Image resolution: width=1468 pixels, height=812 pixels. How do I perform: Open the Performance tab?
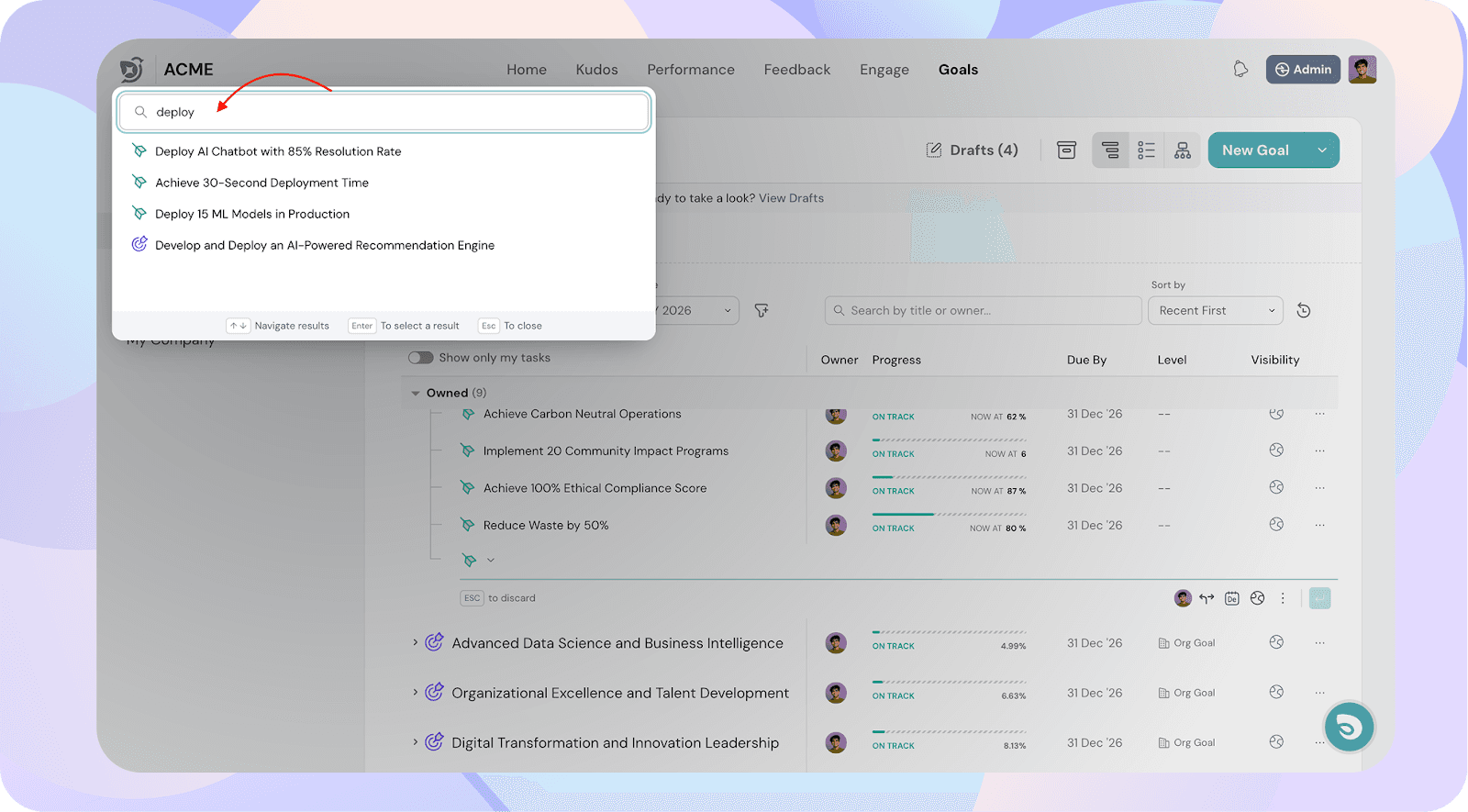691,70
